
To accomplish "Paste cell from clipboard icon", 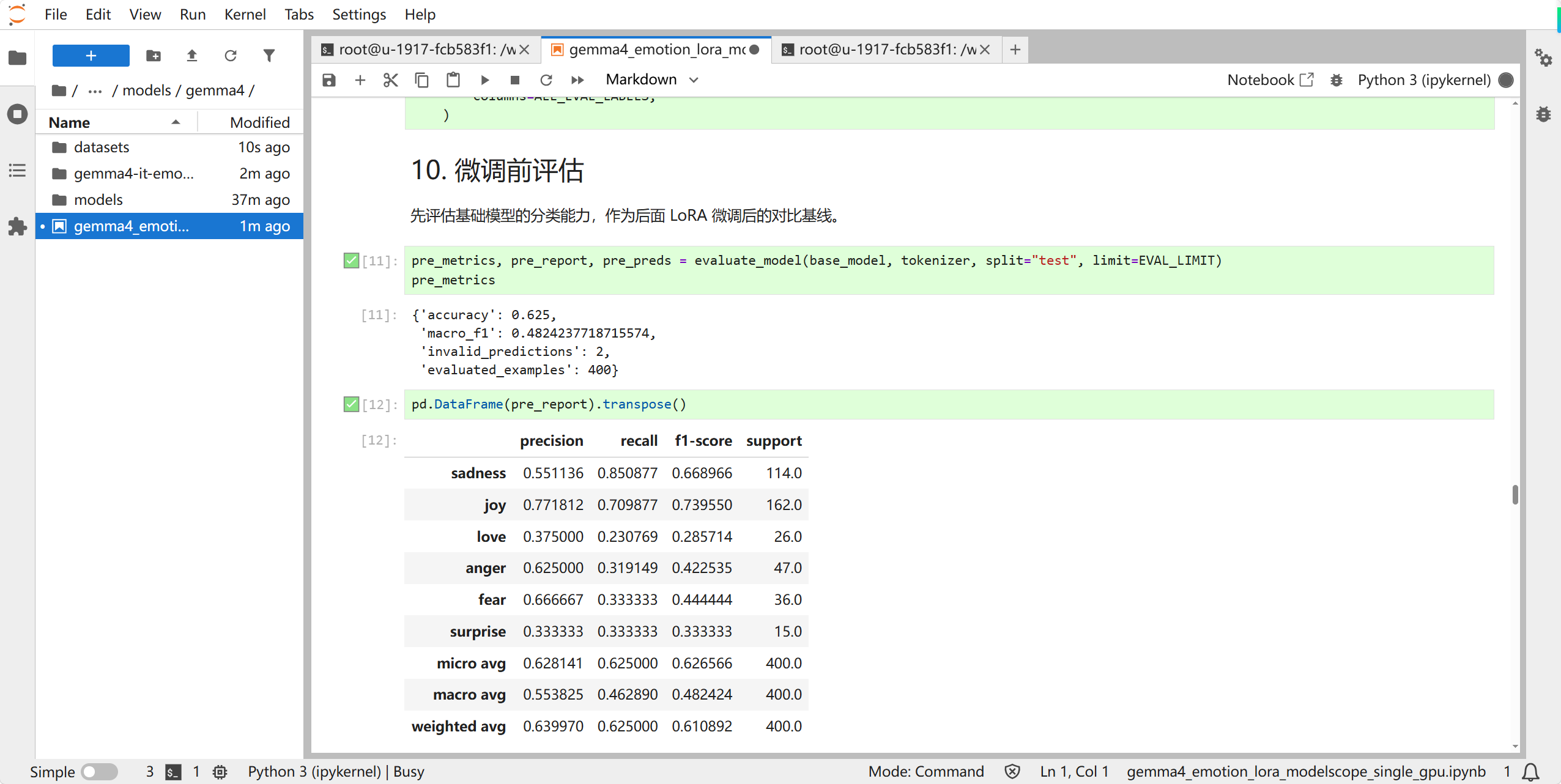I will pyautogui.click(x=453, y=80).
